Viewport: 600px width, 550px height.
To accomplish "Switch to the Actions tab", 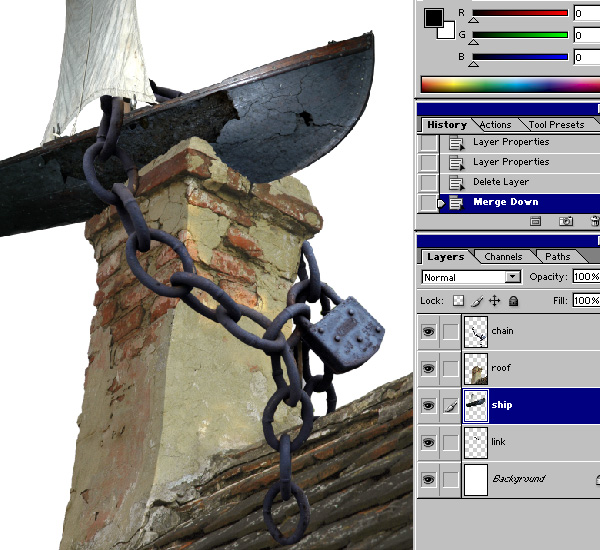I will pyautogui.click(x=495, y=125).
